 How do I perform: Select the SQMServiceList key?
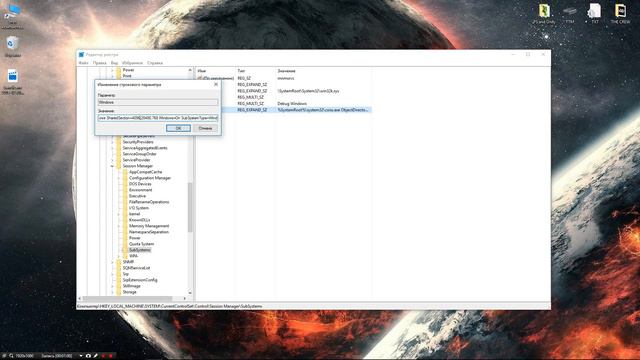coord(136,268)
